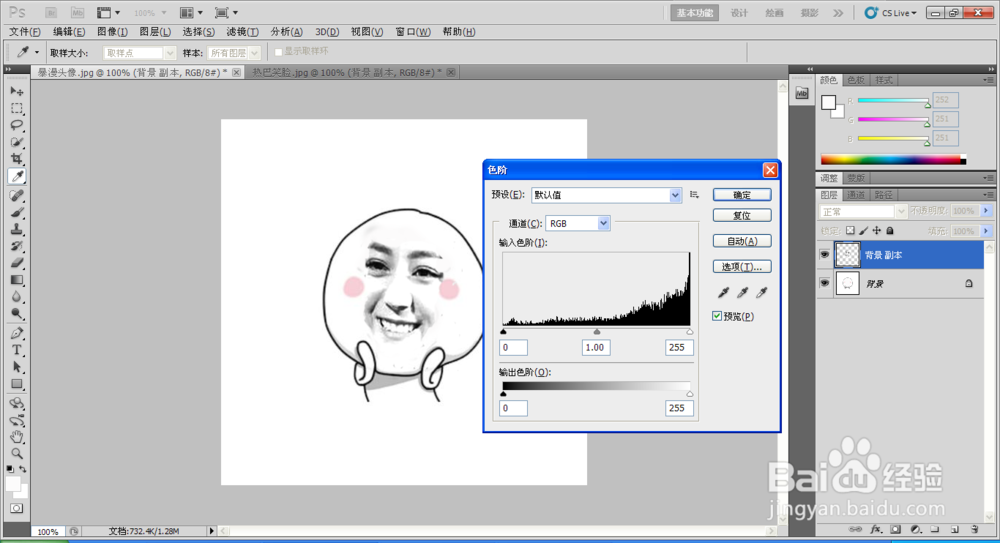
Task: Open the Mini Bridge panel icon
Action: coord(802,94)
